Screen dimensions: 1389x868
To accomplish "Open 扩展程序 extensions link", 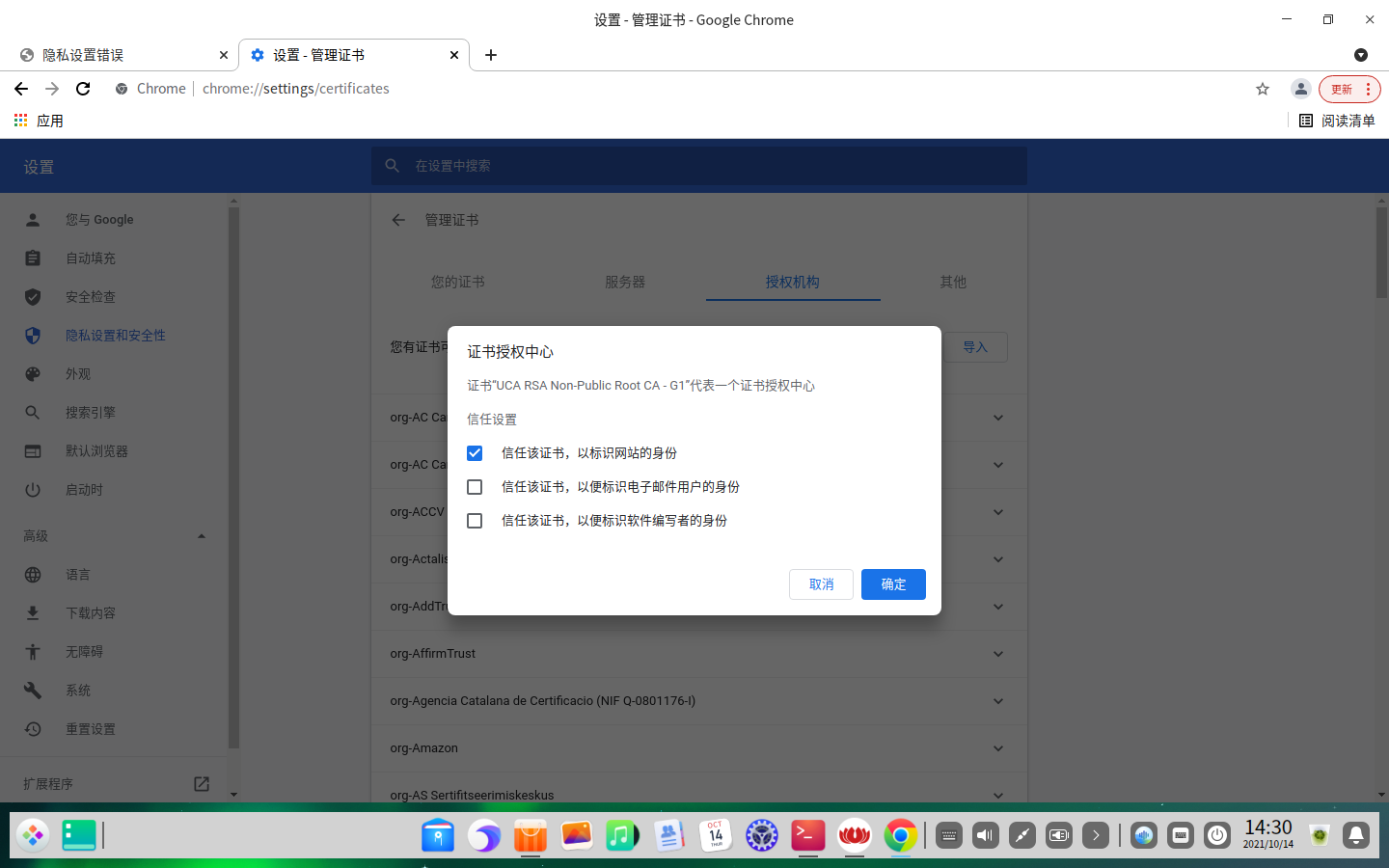I will click(x=114, y=784).
